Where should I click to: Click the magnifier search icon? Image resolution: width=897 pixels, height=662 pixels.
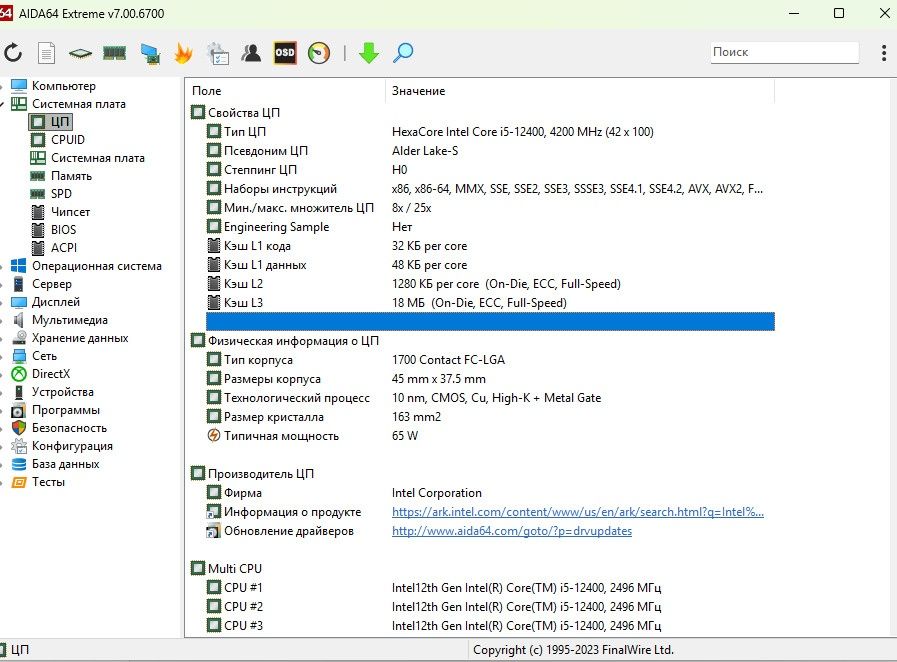point(403,53)
